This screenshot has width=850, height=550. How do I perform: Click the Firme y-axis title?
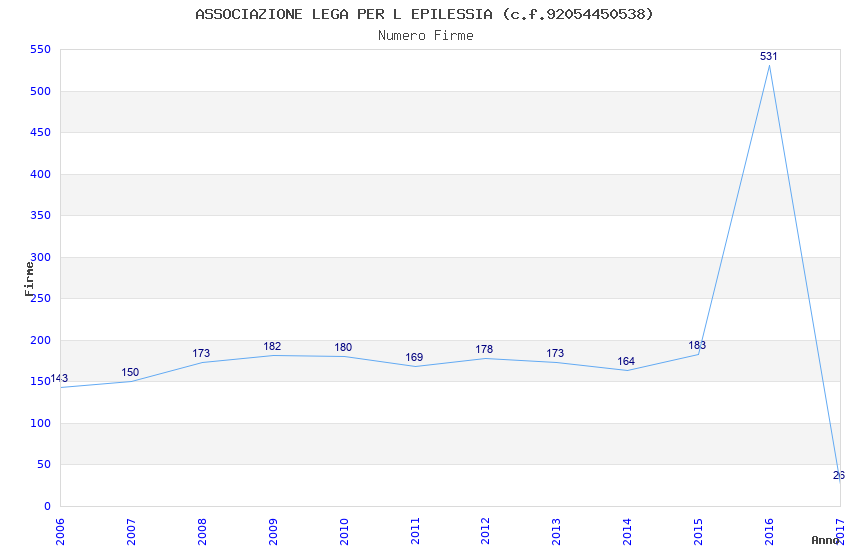[29, 279]
